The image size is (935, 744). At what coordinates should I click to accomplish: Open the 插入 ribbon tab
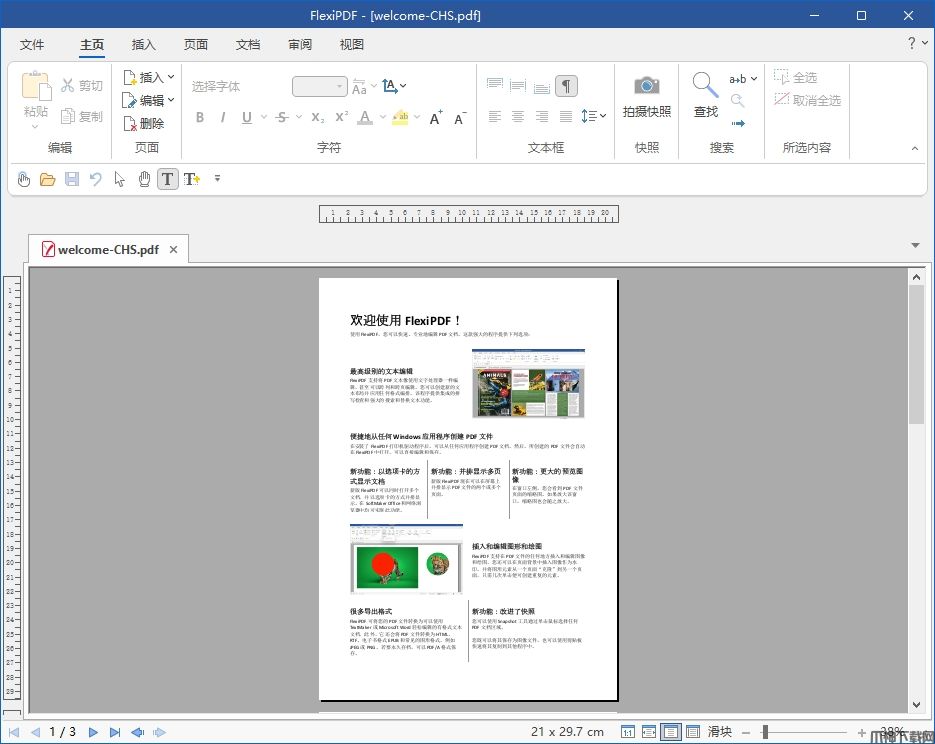click(x=144, y=44)
